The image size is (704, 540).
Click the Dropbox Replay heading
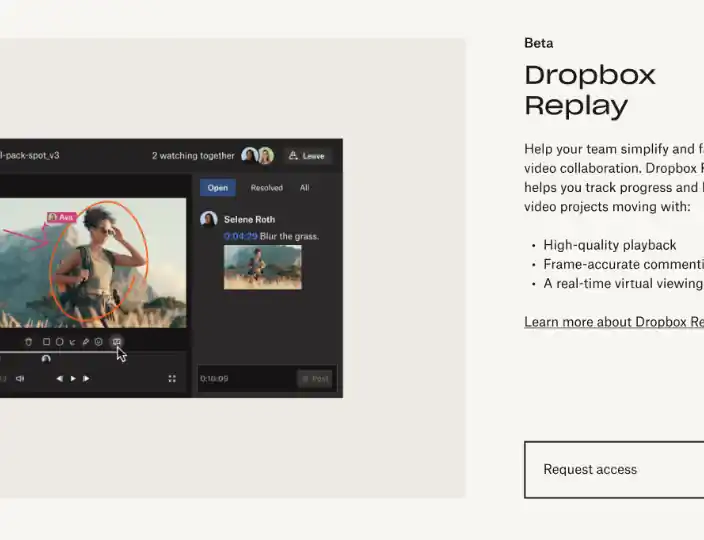[x=590, y=90]
